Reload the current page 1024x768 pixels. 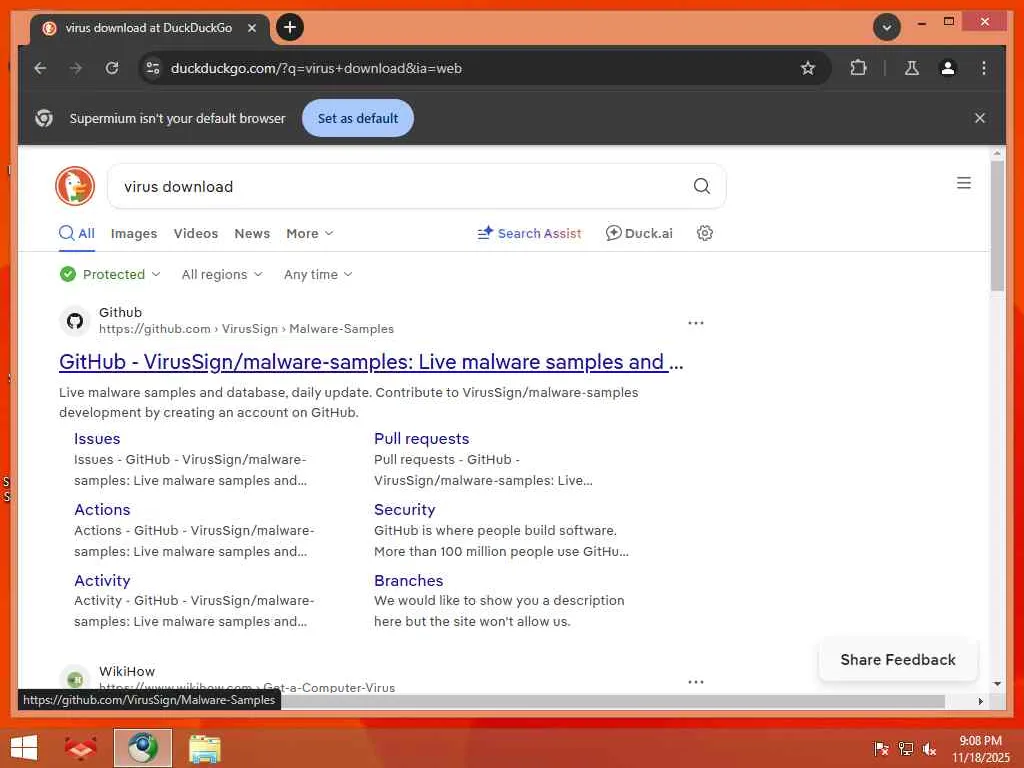tap(112, 68)
